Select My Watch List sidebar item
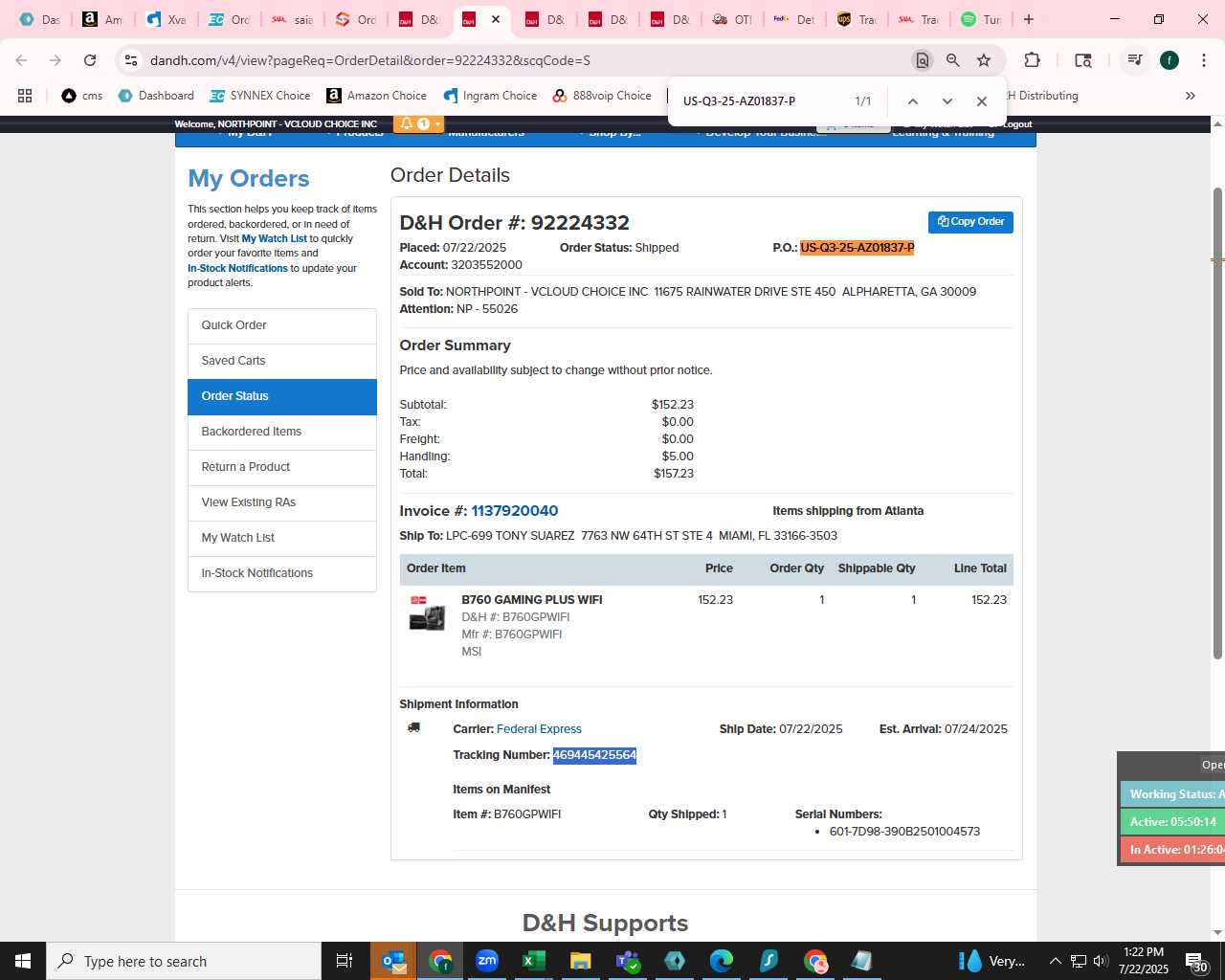 click(x=282, y=538)
